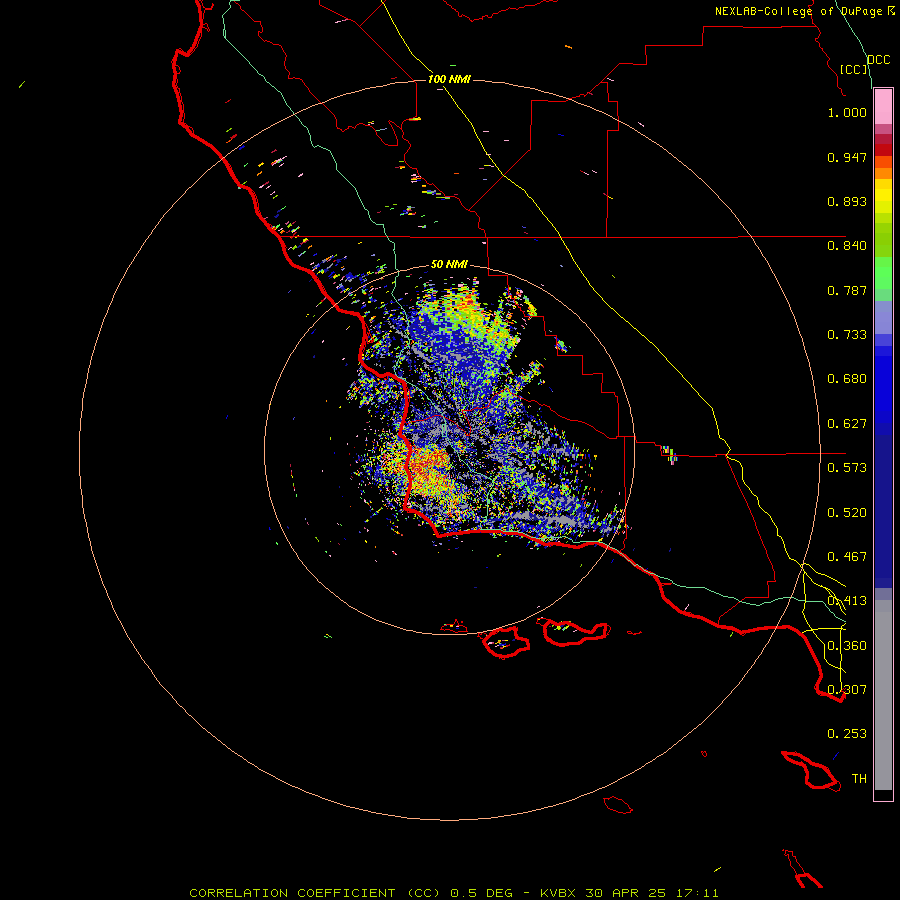Click the 30 APR 25 date text
The image size is (900, 900).
click(625, 893)
